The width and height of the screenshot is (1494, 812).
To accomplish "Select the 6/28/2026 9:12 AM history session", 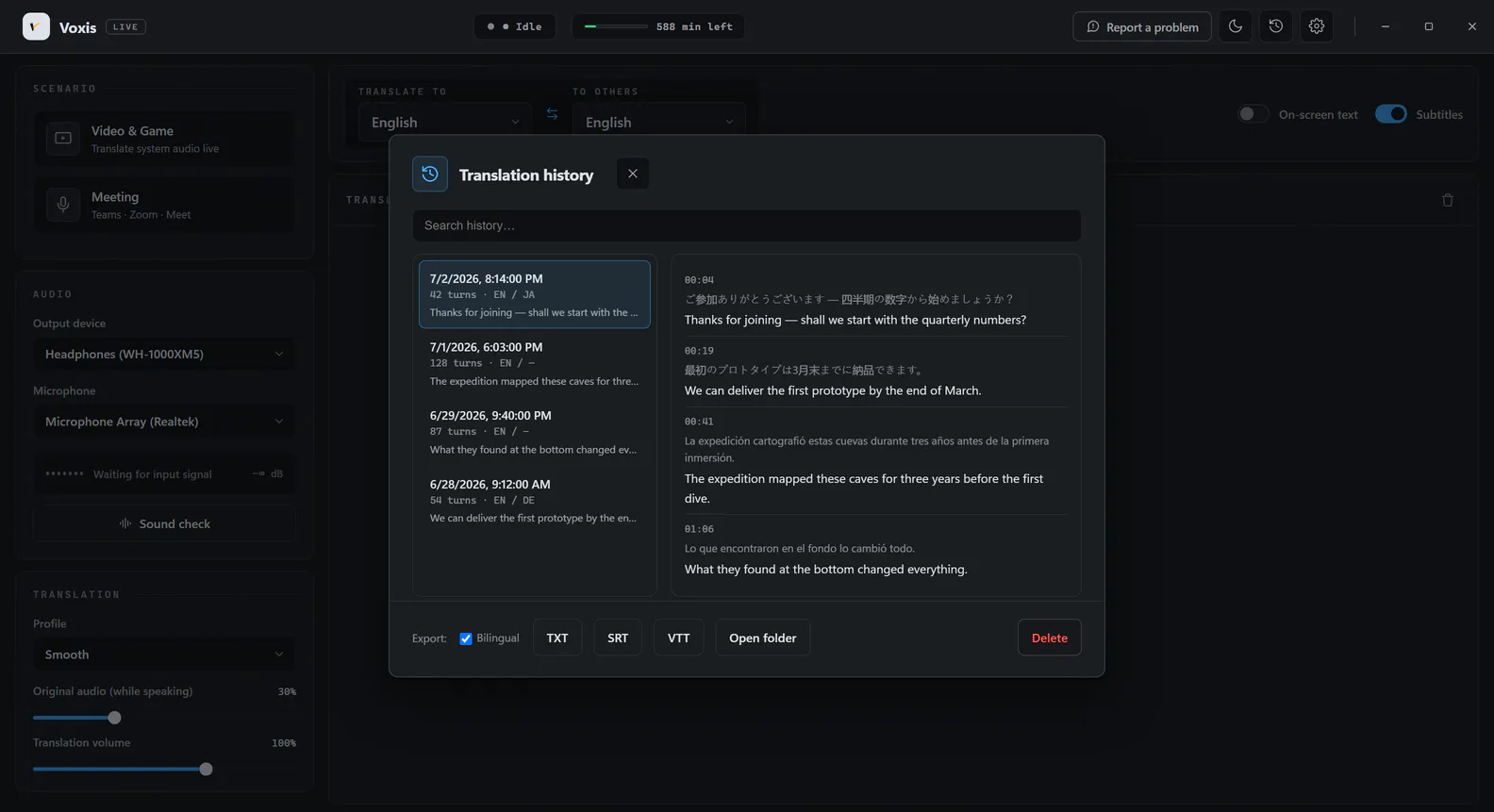I will coord(535,500).
